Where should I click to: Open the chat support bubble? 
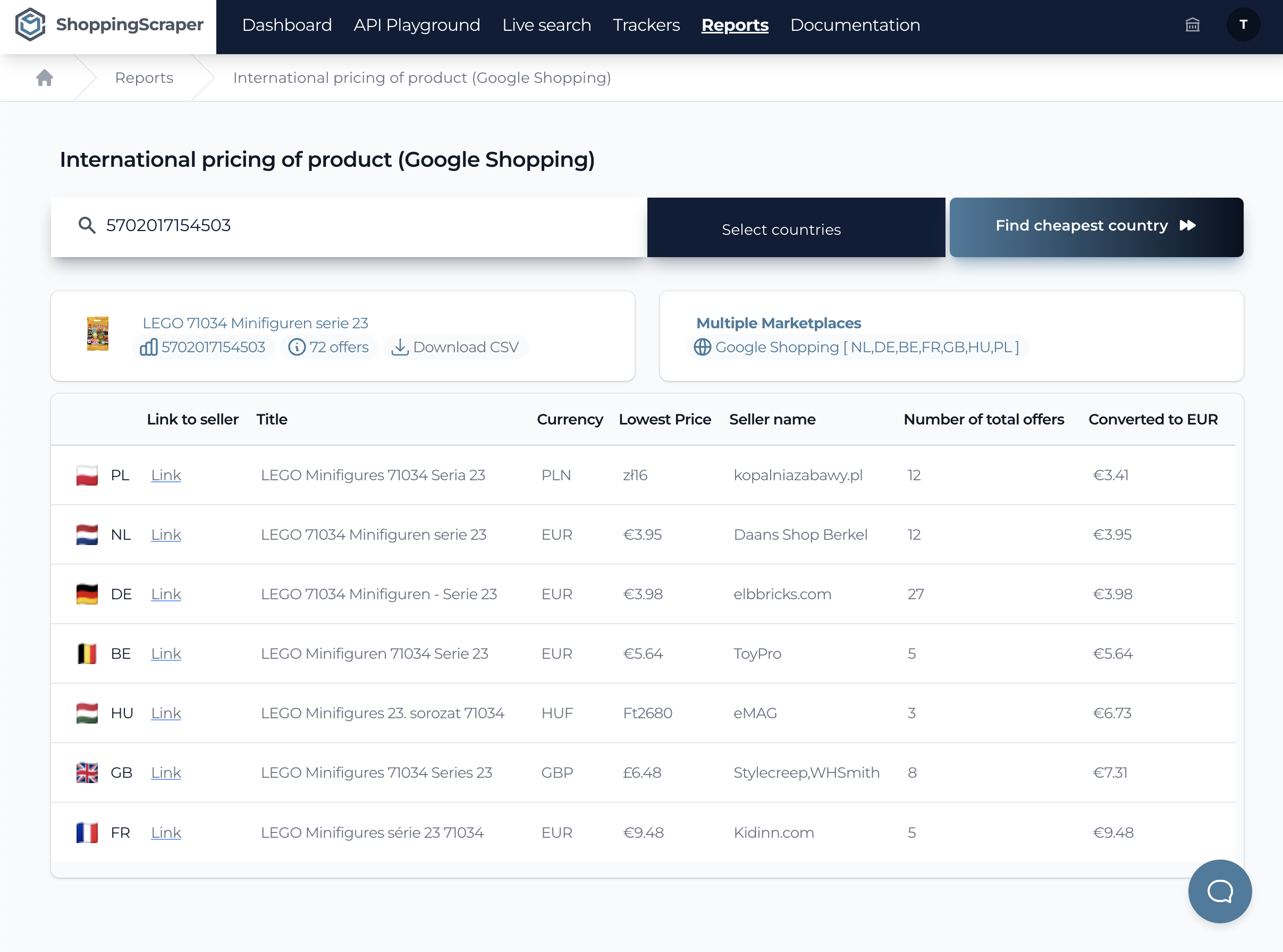[1219, 891]
